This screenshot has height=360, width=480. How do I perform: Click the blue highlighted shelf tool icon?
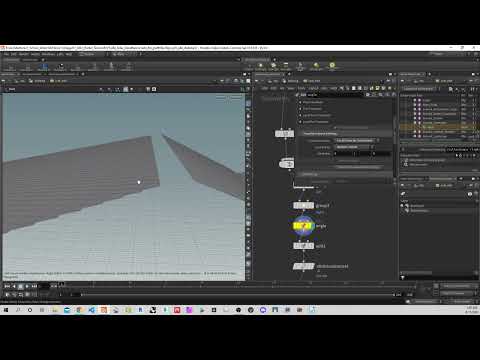pos(43,67)
